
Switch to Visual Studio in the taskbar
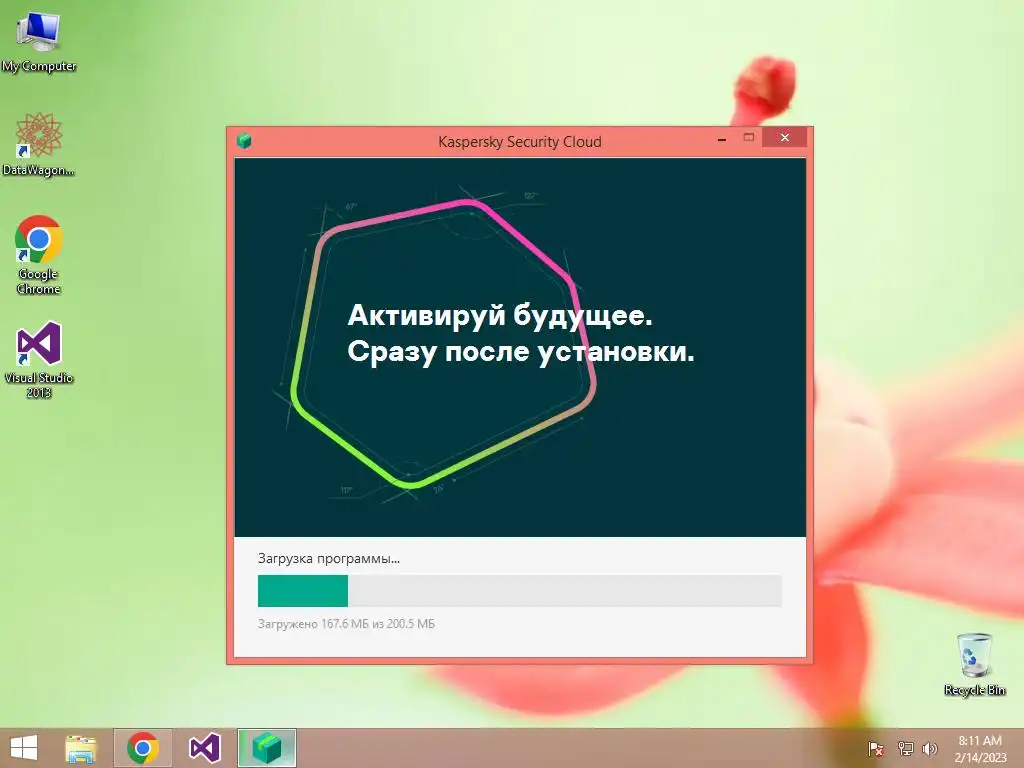[204, 748]
